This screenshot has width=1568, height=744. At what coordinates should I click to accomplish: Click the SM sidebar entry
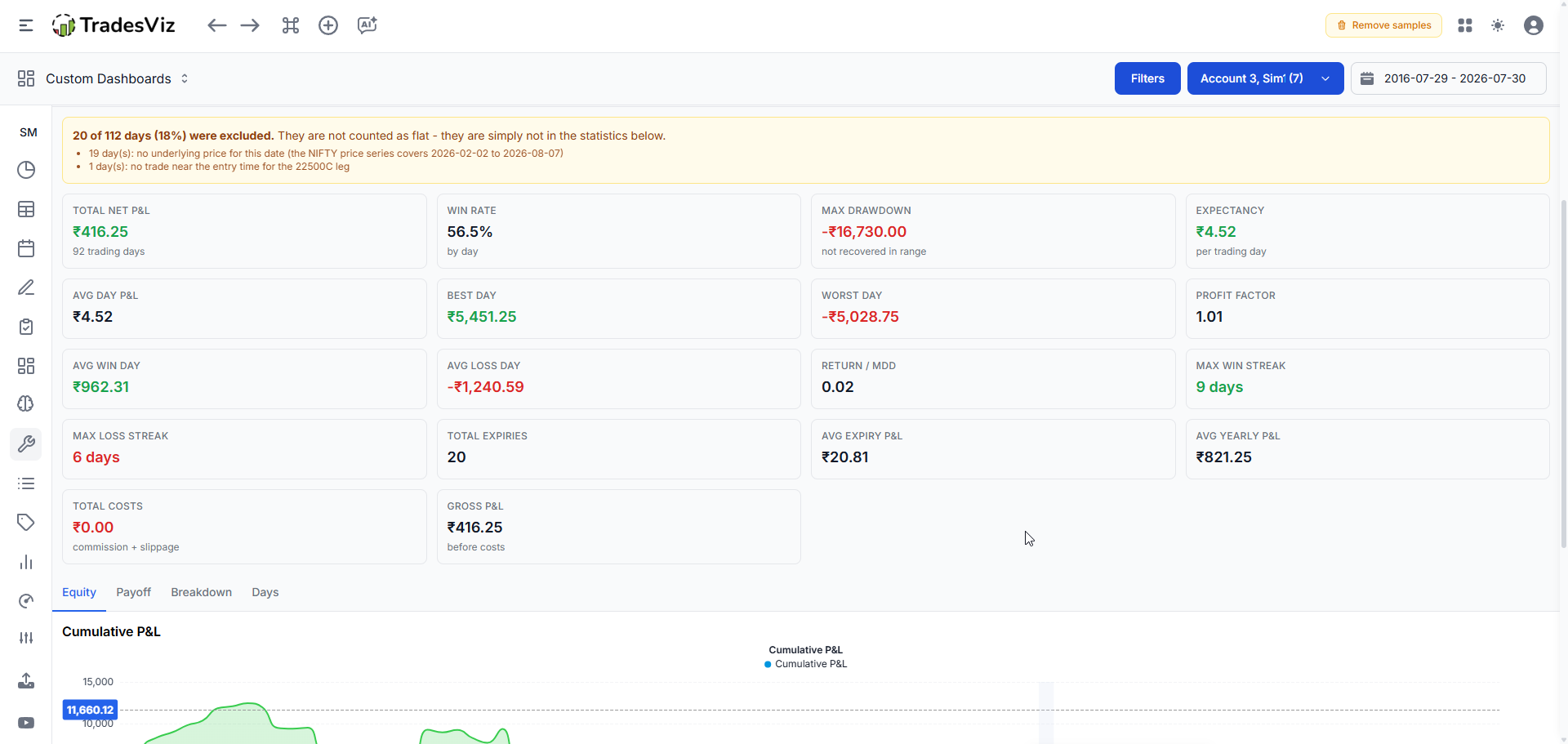click(29, 132)
